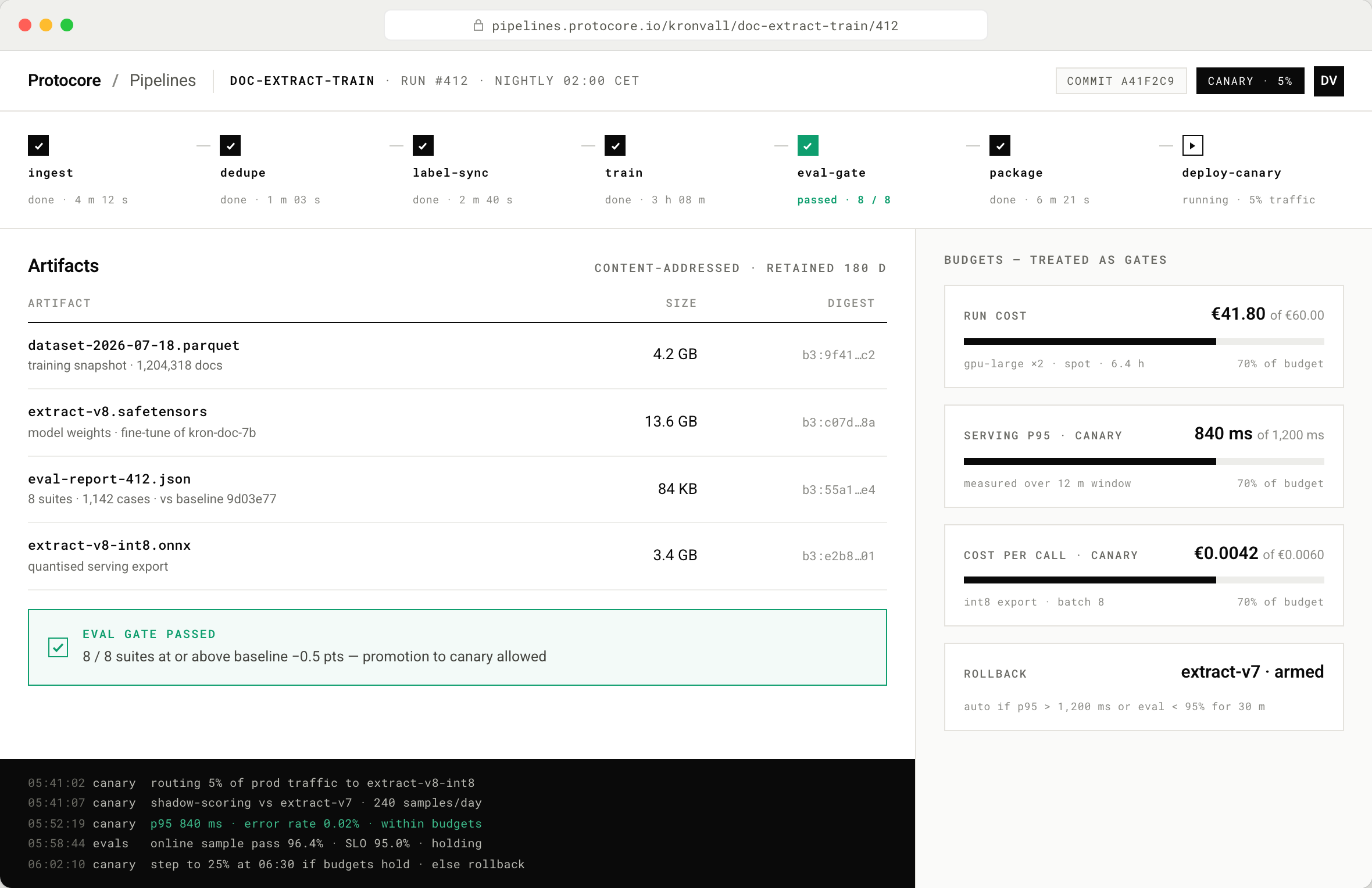
Task: Click the cost per call progress bar
Action: click(1144, 580)
